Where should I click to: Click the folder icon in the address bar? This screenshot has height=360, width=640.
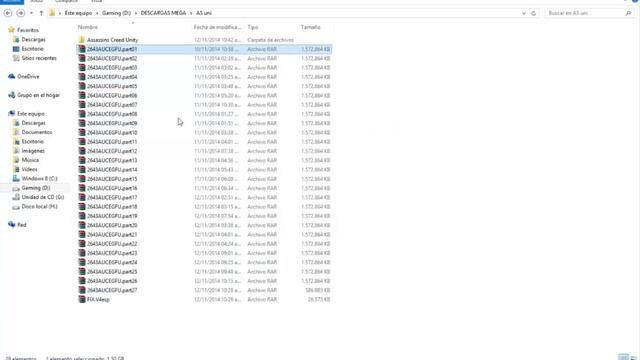point(52,13)
